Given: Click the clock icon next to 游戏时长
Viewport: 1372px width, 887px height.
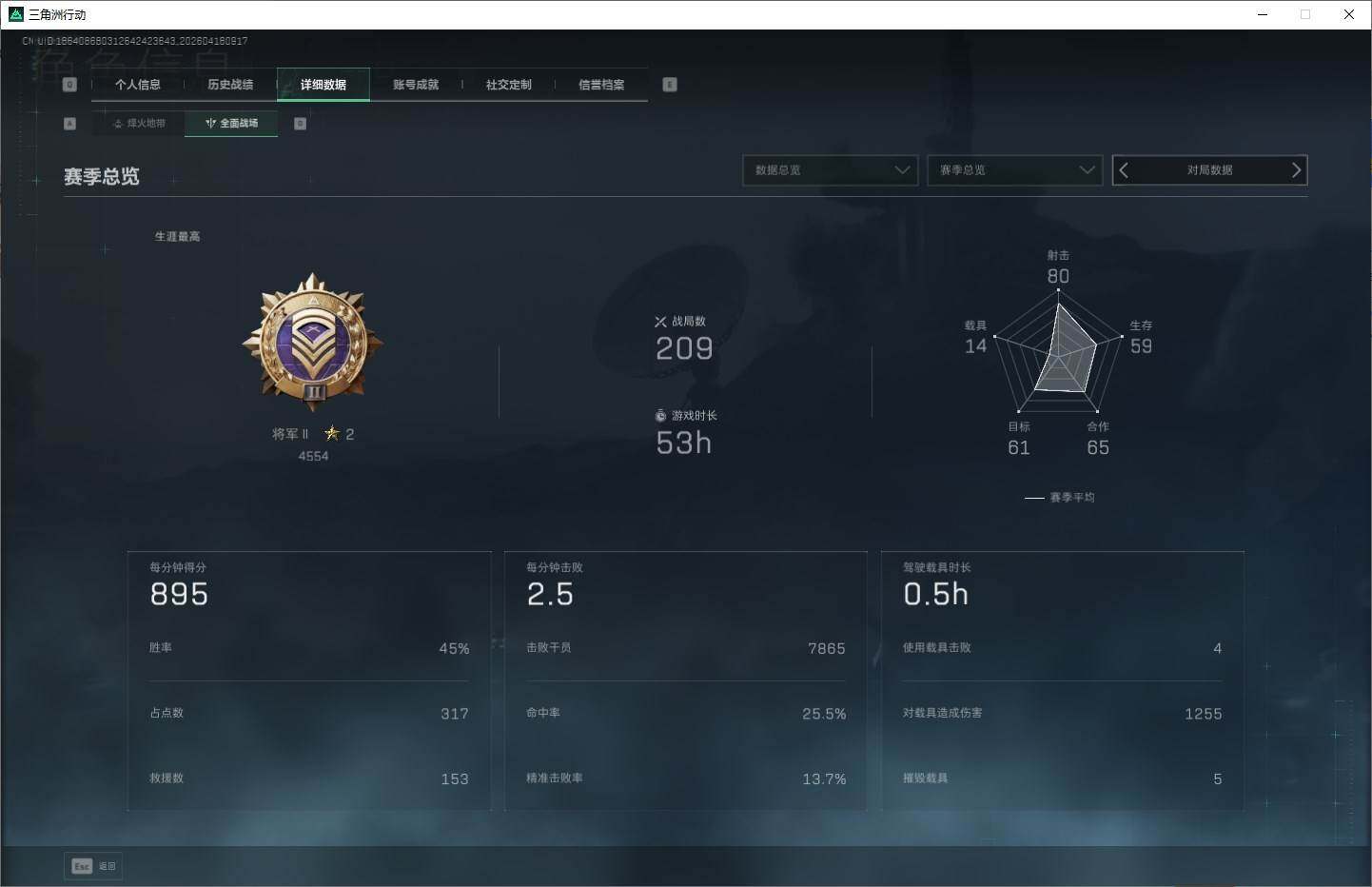Looking at the screenshot, I should click(660, 416).
